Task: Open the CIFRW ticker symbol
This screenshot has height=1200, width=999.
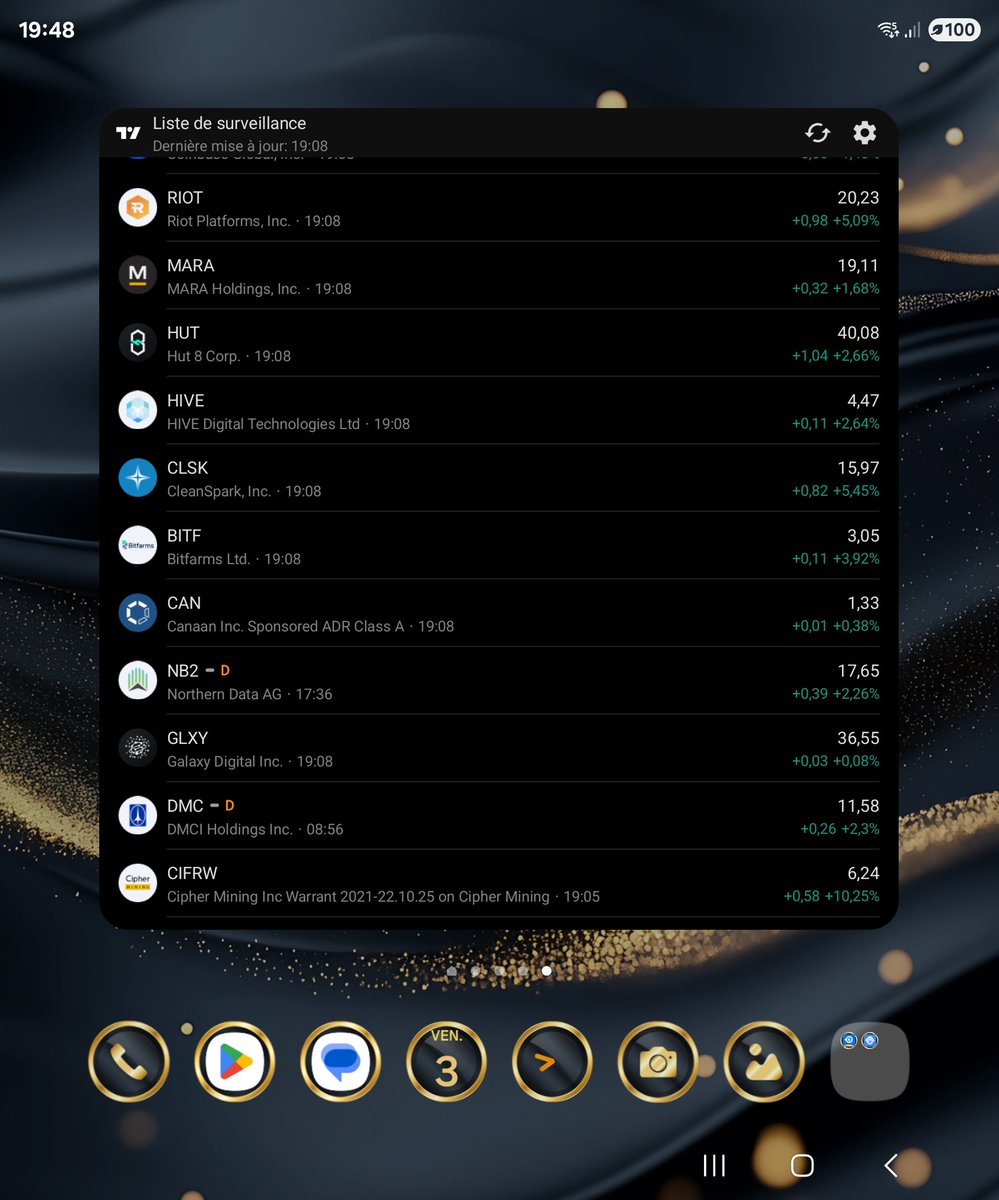Action: click(x=192, y=873)
